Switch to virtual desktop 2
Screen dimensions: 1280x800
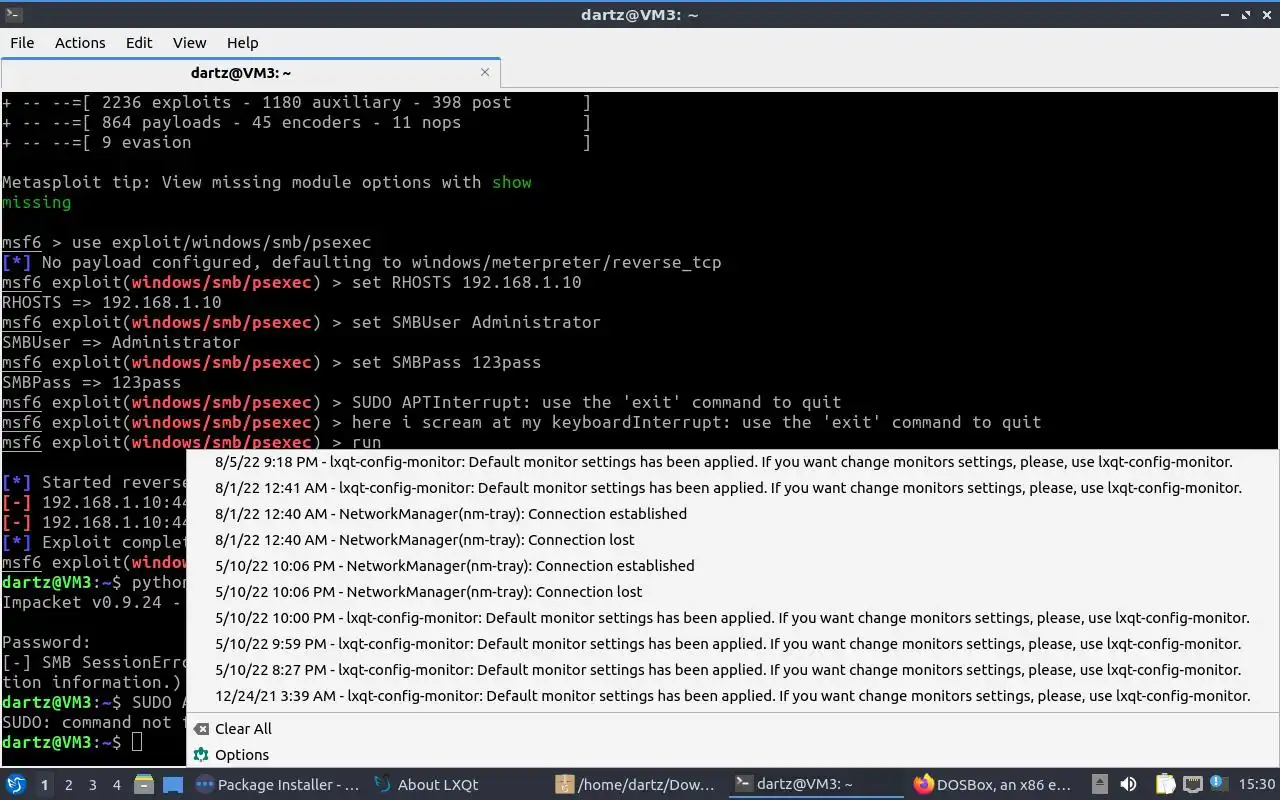pyautogui.click(x=68, y=785)
